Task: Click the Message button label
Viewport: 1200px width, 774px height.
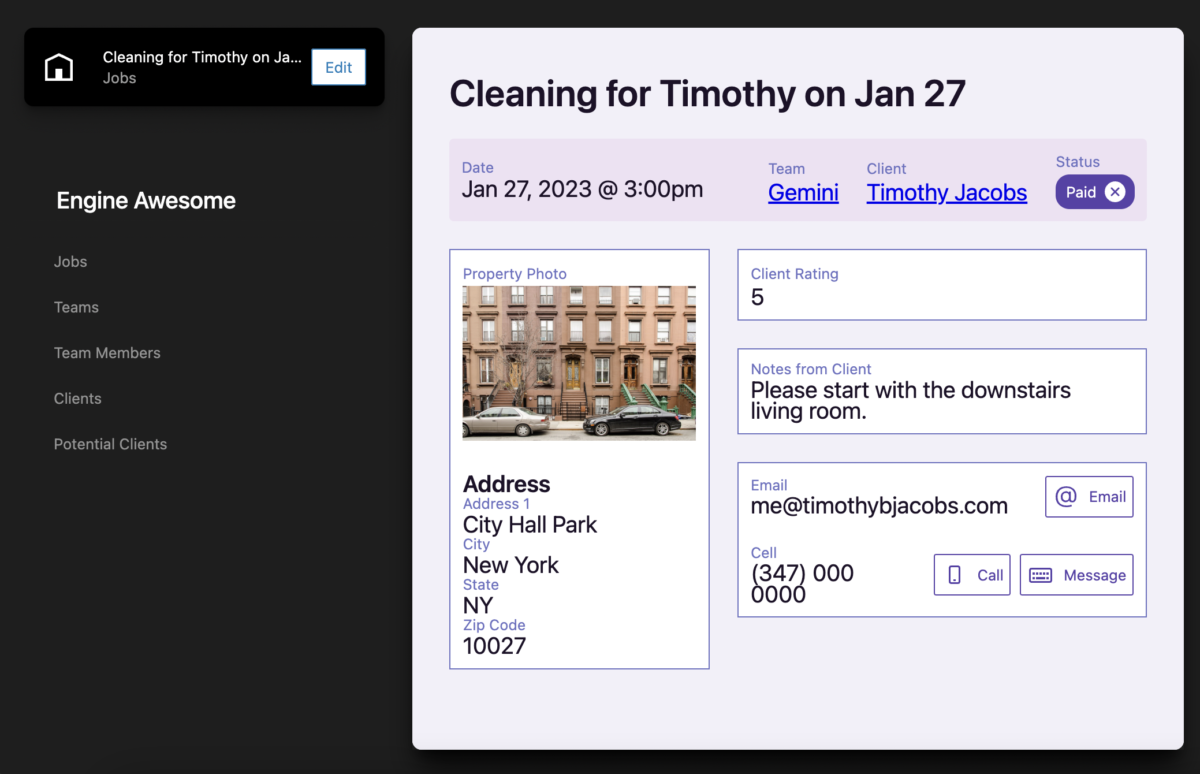Action: tap(1094, 575)
